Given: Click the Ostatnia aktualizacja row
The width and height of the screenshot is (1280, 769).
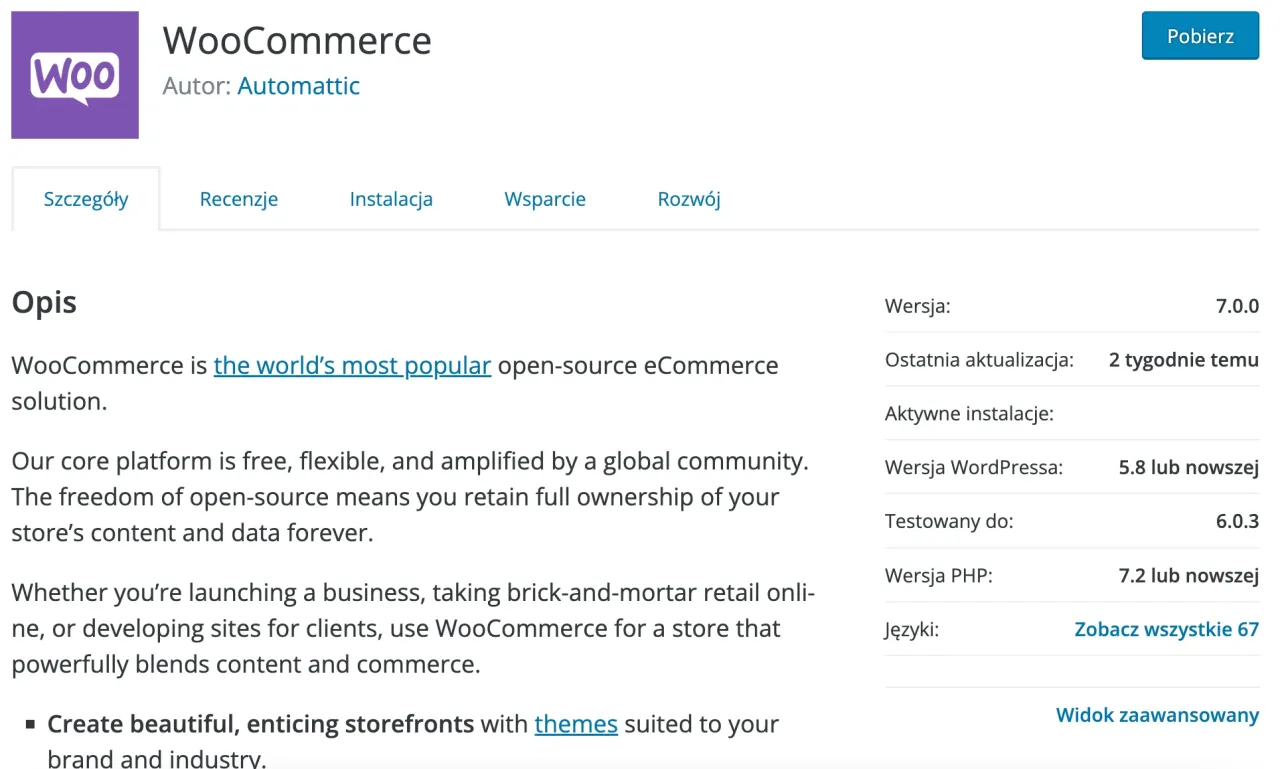Looking at the screenshot, I should click(x=1070, y=360).
